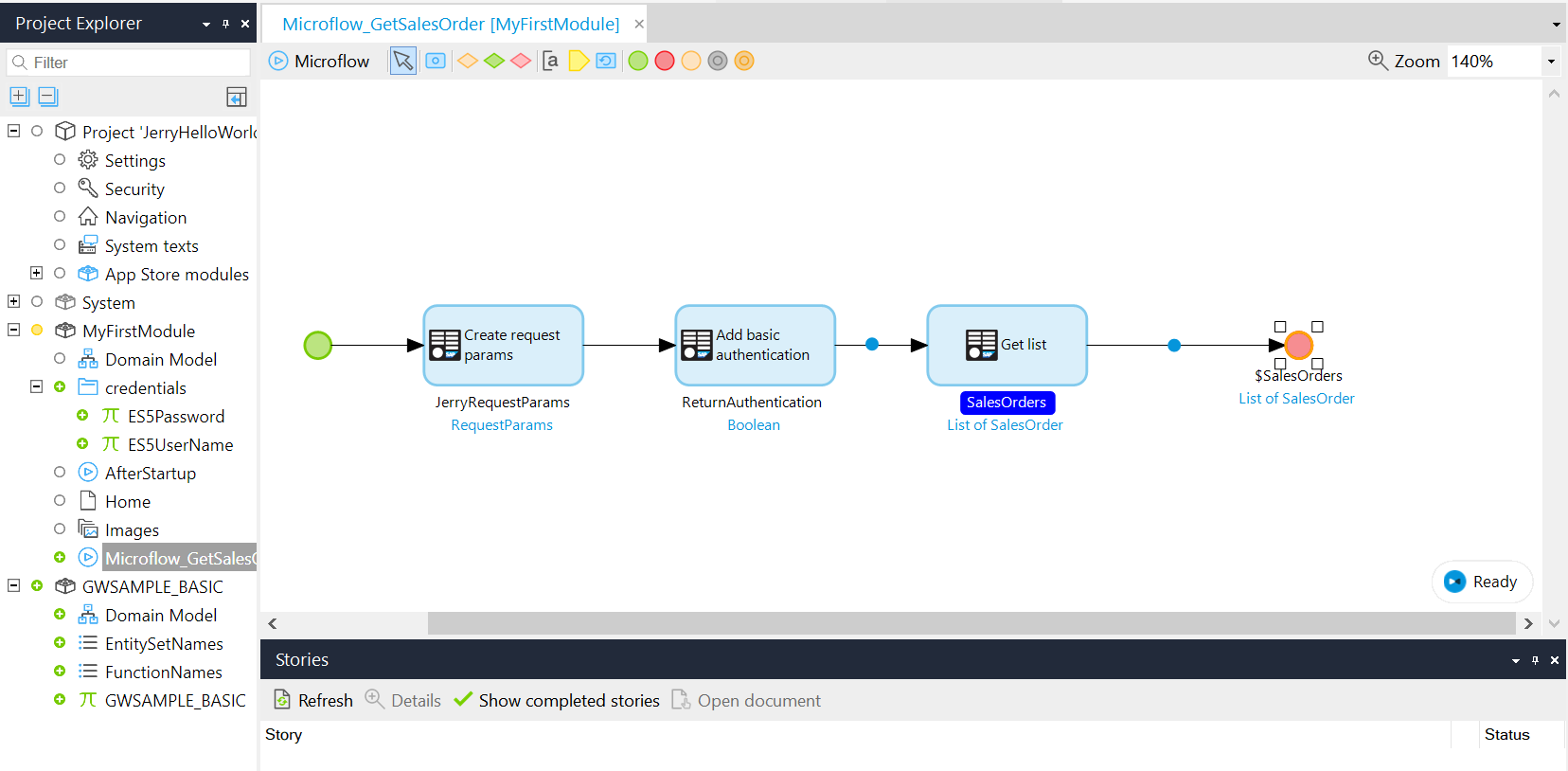Open the Zoom percentage dropdown
1568x771 pixels.
coord(1551,62)
